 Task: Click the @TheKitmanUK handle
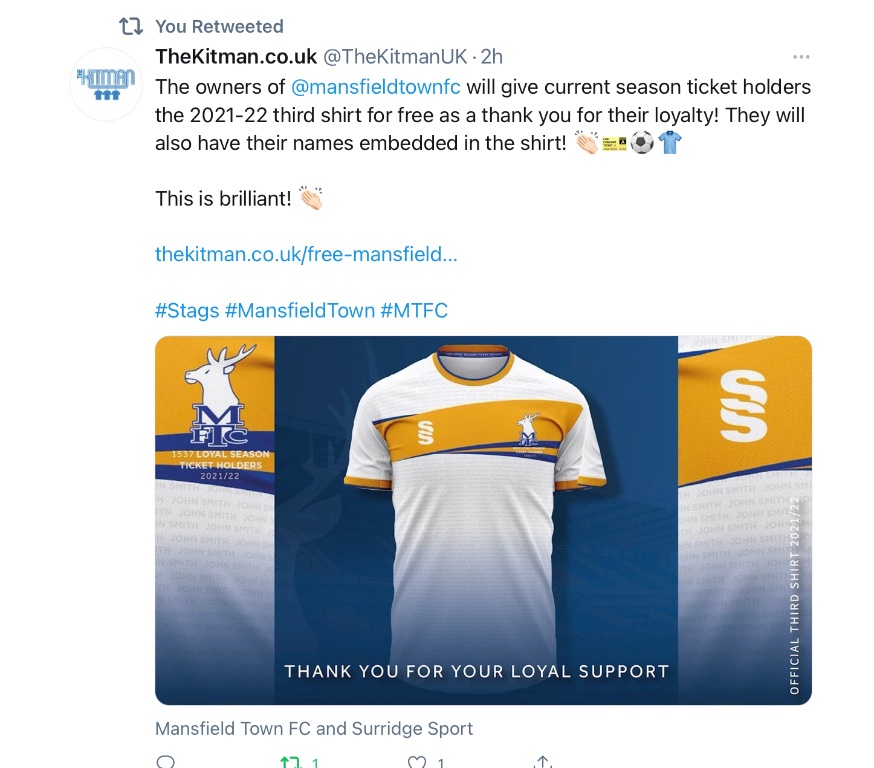pyautogui.click(x=395, y=56)
